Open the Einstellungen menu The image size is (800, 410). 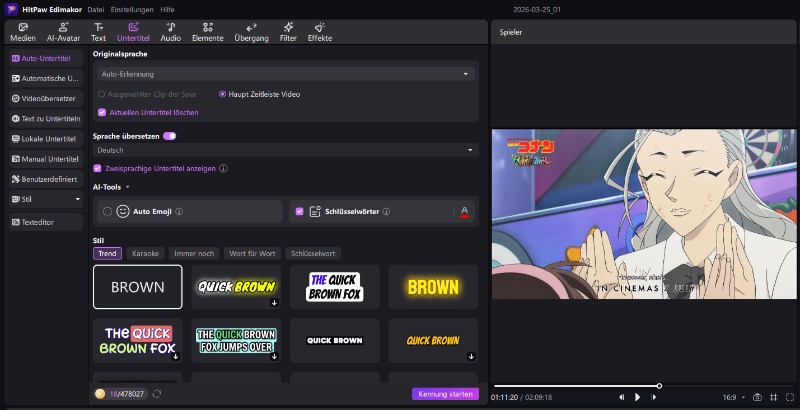[132, 10]
